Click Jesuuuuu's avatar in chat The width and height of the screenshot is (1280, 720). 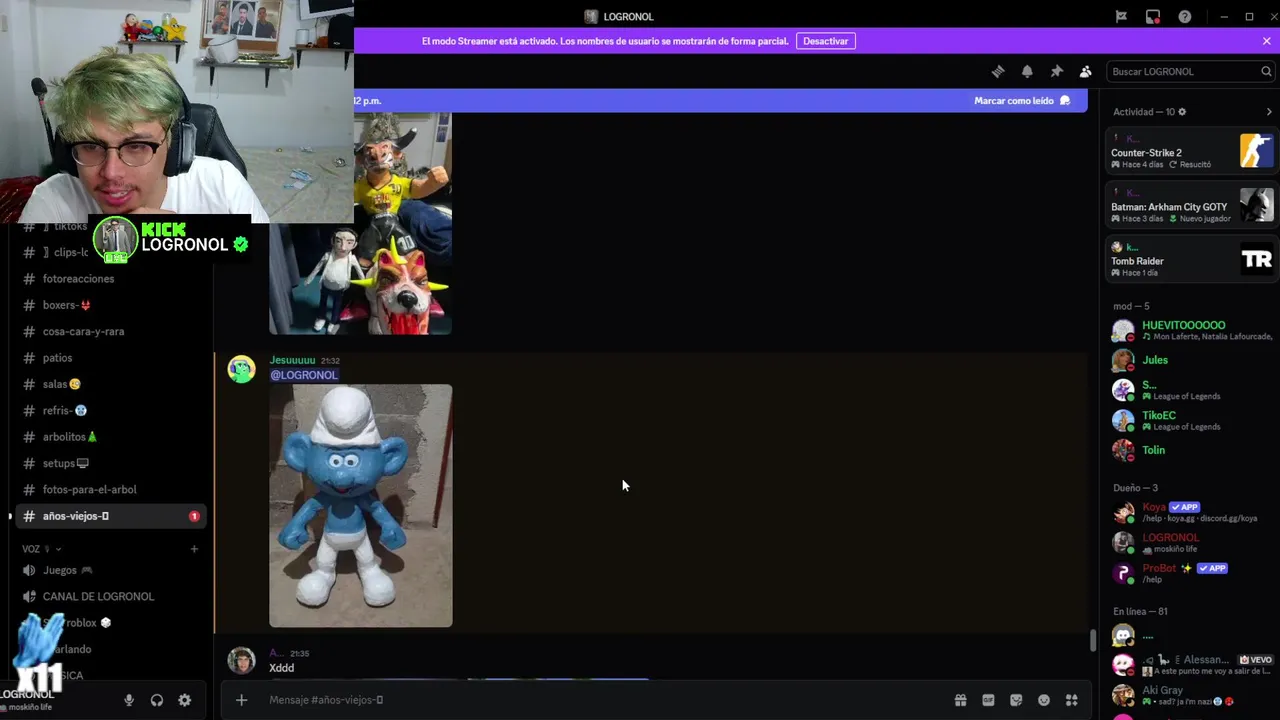pos(241,369)
